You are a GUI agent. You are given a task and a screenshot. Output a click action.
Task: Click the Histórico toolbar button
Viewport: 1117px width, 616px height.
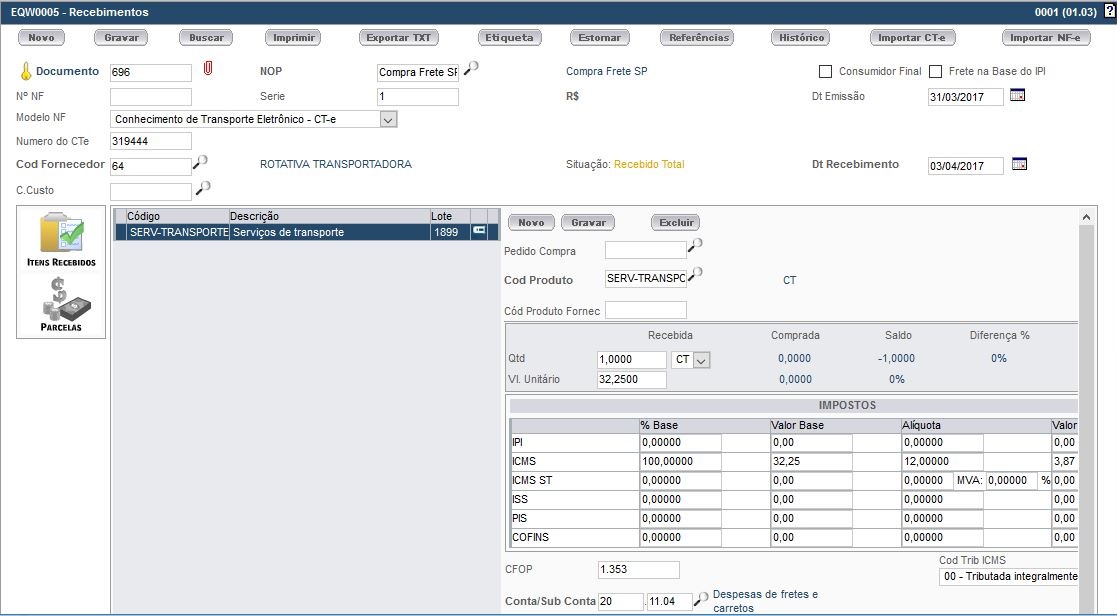tap(800, 38)
